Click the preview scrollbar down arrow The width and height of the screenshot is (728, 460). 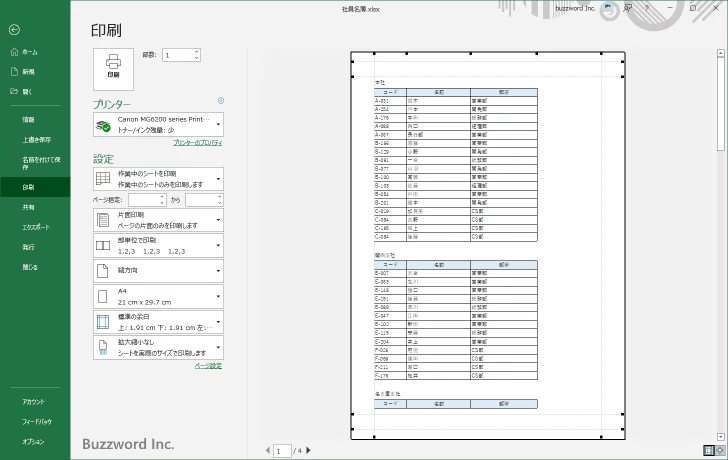point(721,437)
